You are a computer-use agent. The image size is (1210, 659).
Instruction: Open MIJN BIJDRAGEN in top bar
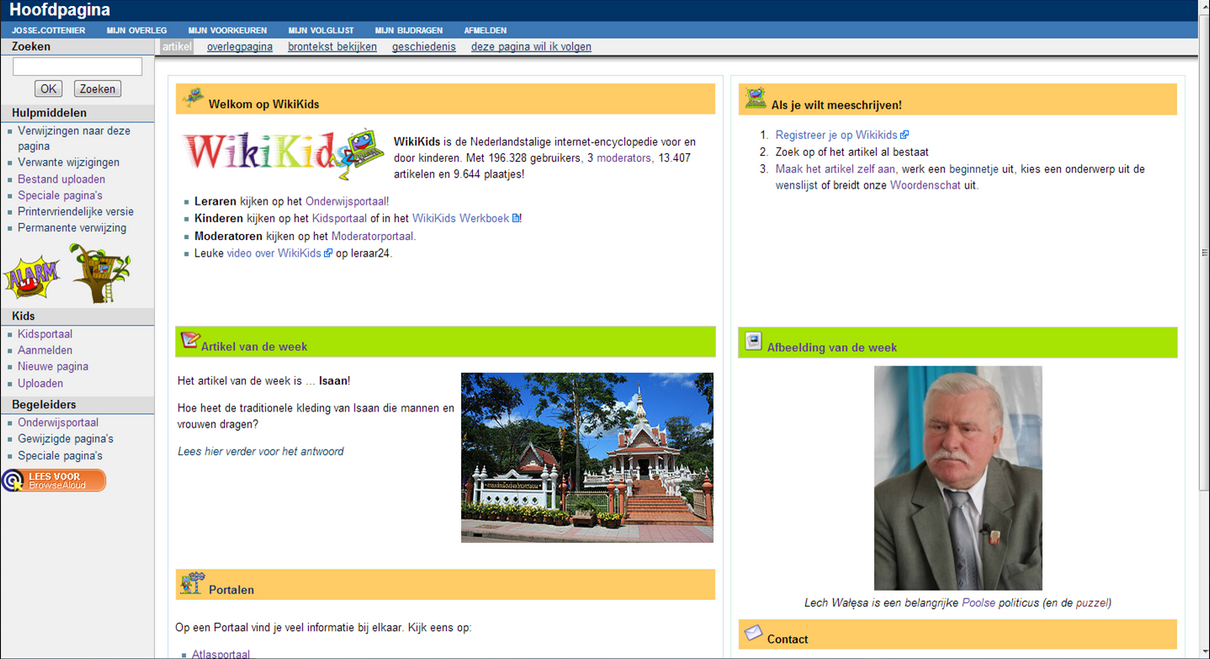coord(409,31)
